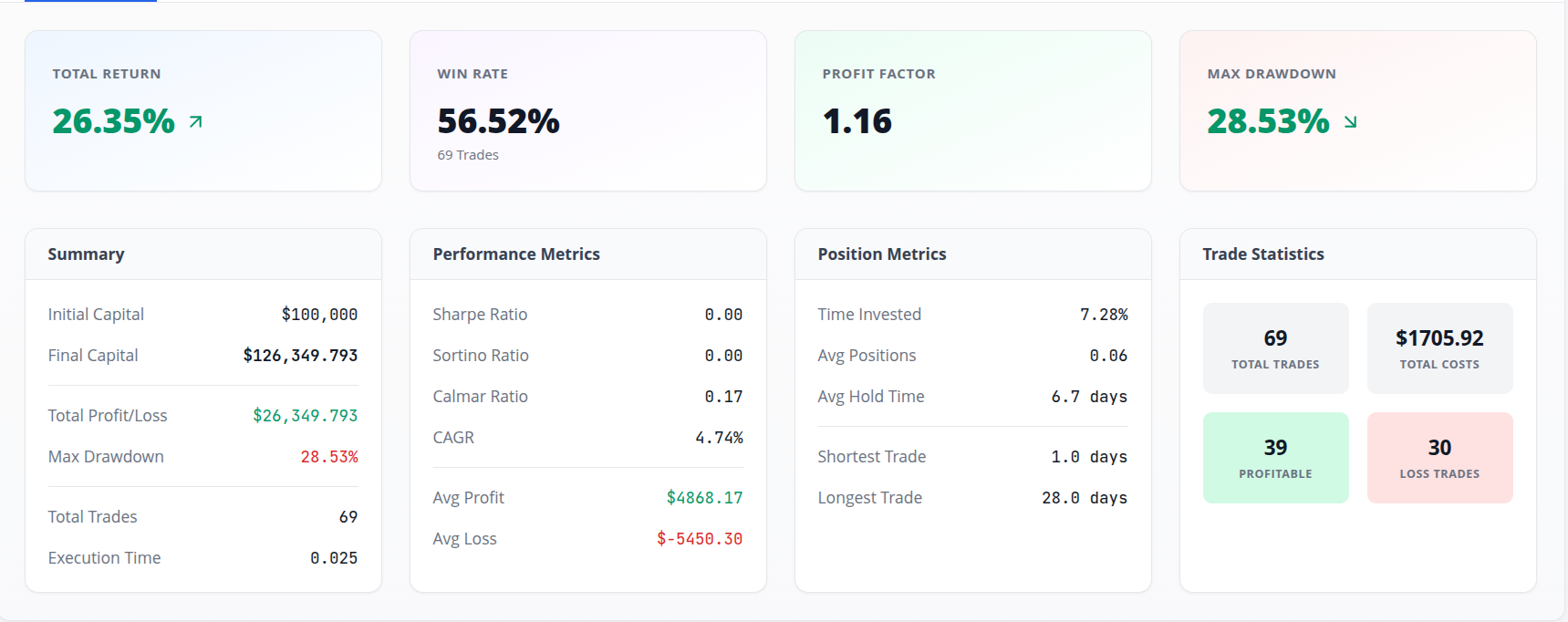
Task: Select the green Total Profit/Loss value $26,349.793
Action: (x=305, y=416)
